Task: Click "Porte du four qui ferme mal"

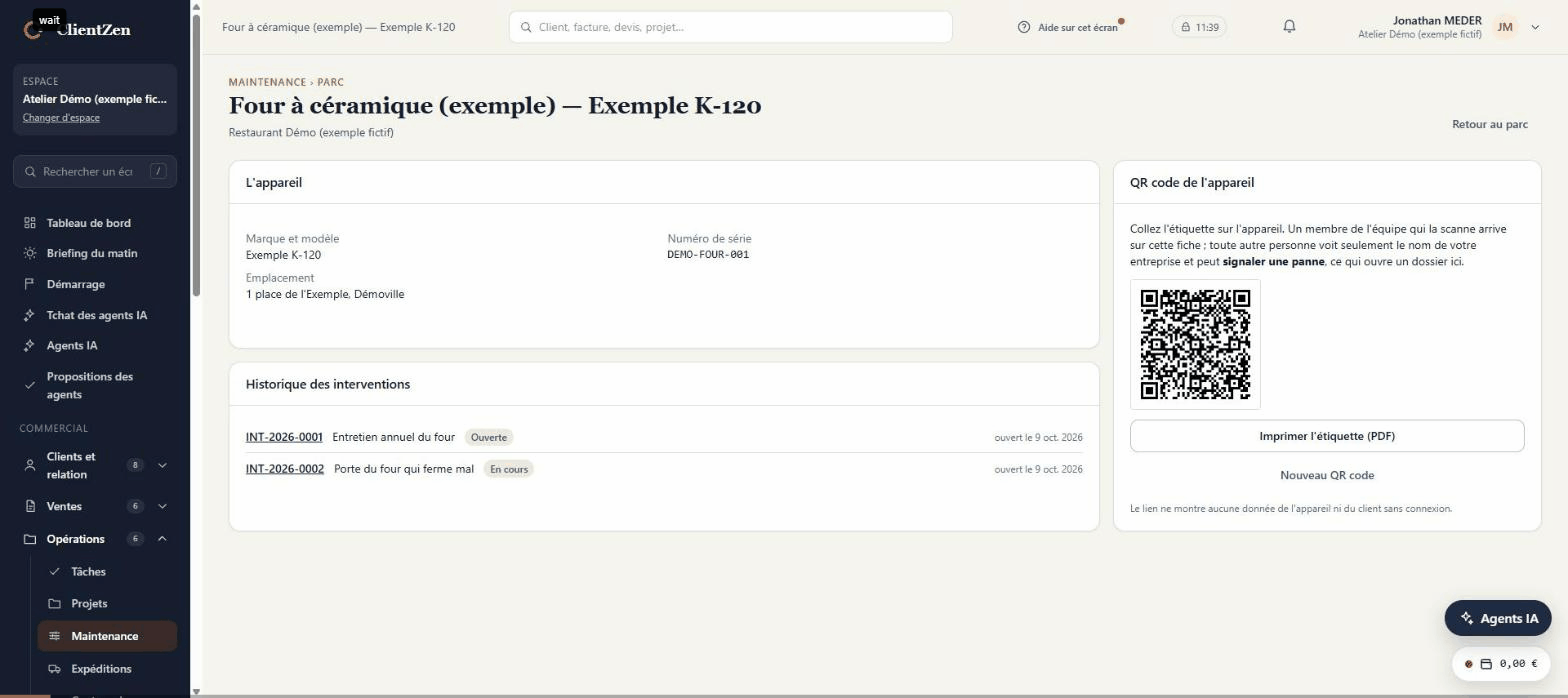Action: [404, 469]
